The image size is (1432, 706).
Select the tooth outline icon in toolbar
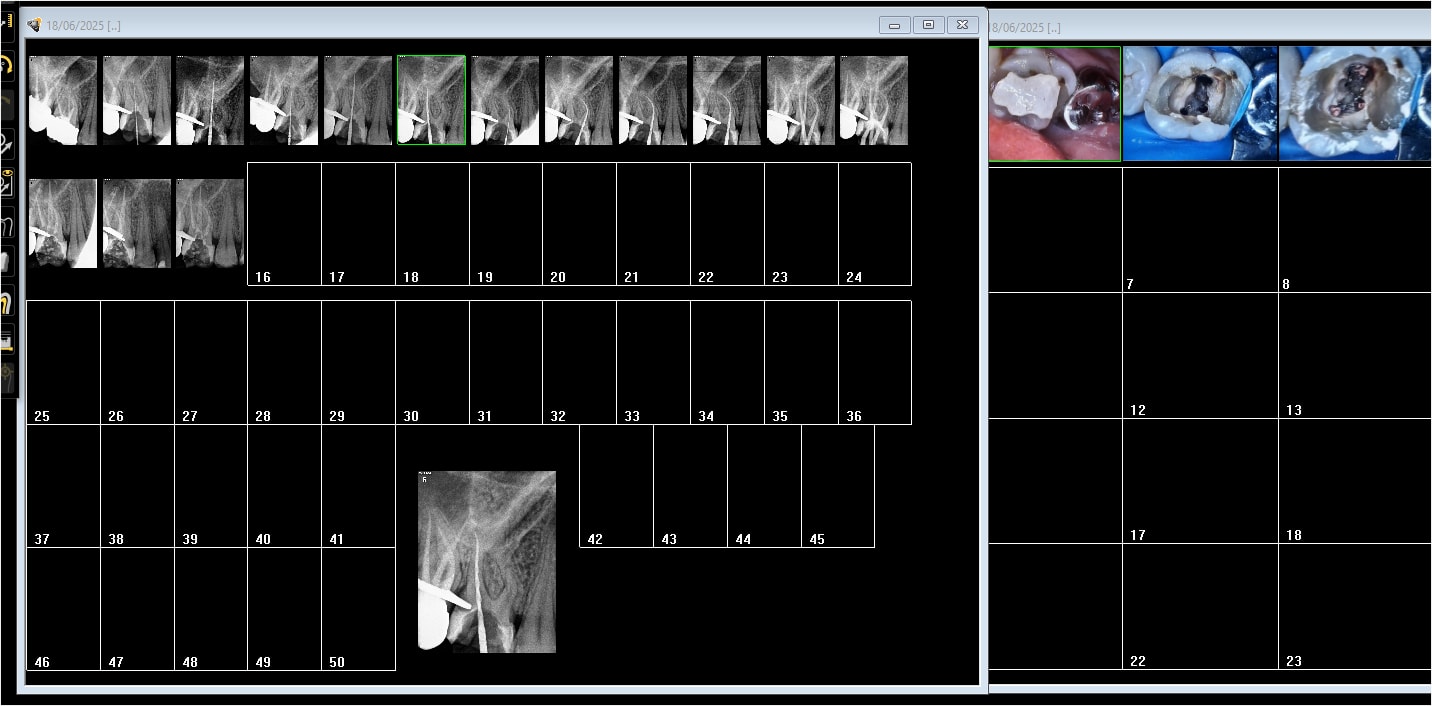pyautogui.click(x=7, y=226)
